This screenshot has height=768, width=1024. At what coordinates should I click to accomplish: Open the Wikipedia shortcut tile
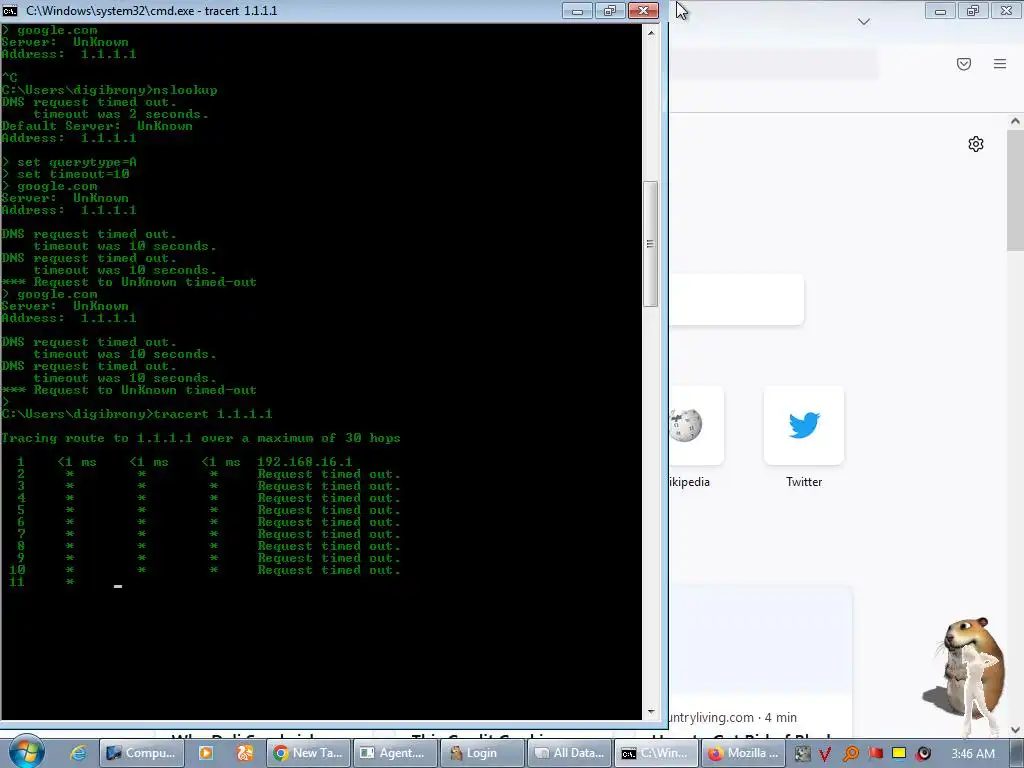(696, 425)
